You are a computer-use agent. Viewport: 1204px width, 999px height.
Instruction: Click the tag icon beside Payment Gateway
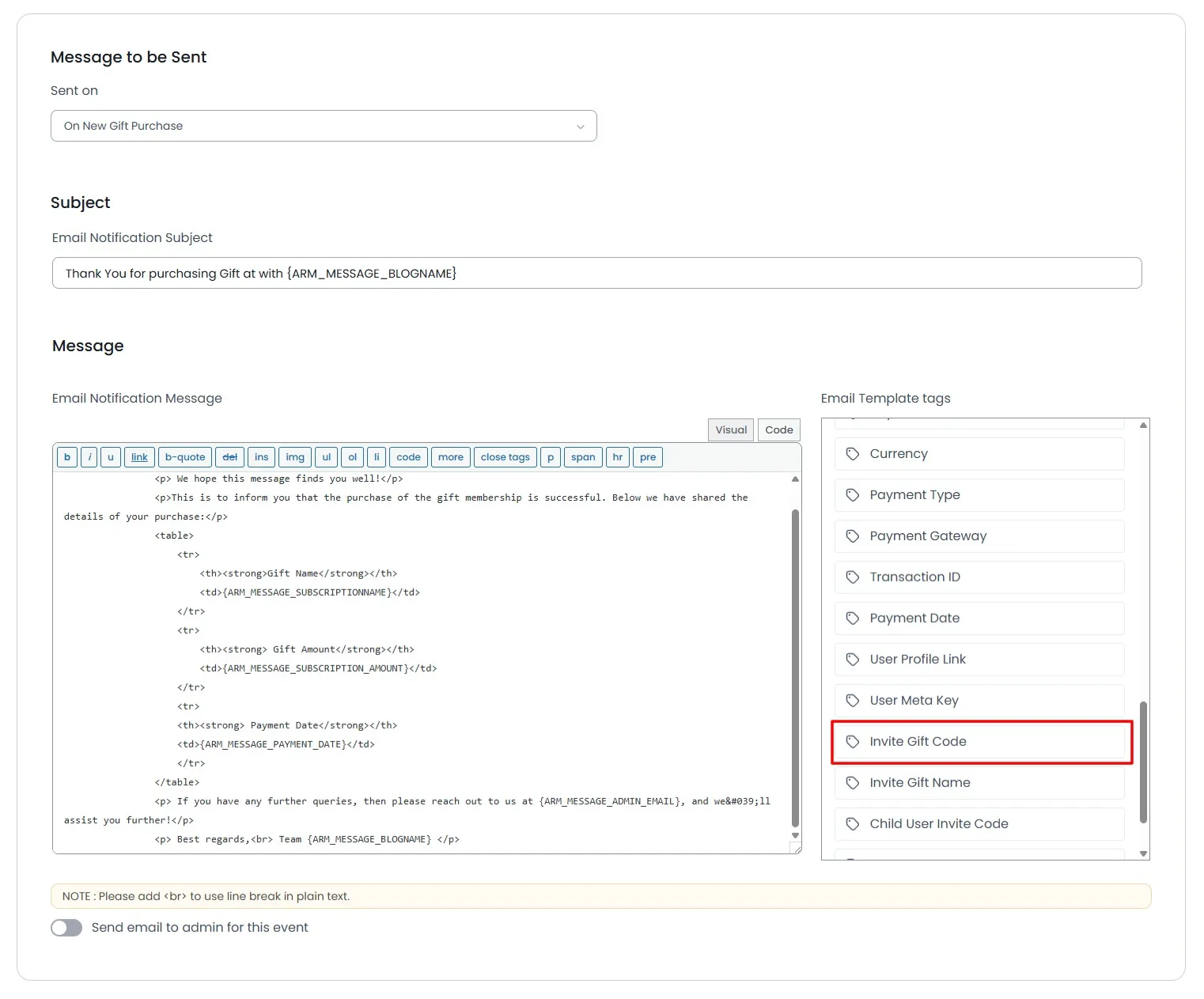[852, 536]
